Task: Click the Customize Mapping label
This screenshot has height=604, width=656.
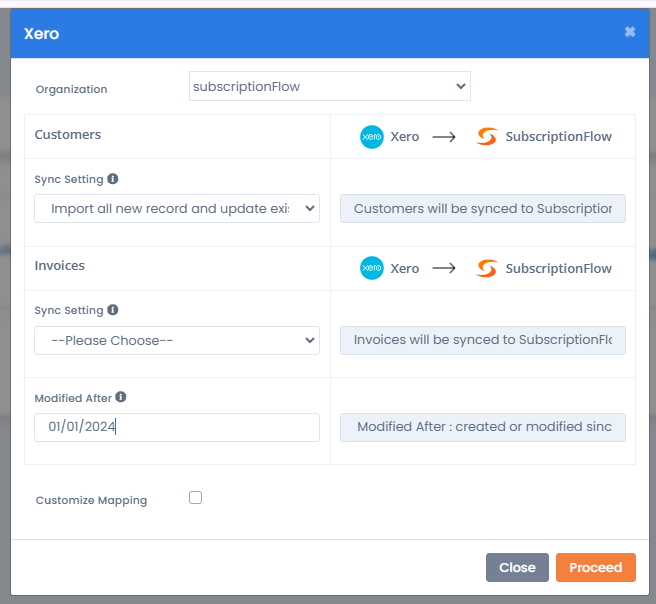Action: click(x=91, y=500)
